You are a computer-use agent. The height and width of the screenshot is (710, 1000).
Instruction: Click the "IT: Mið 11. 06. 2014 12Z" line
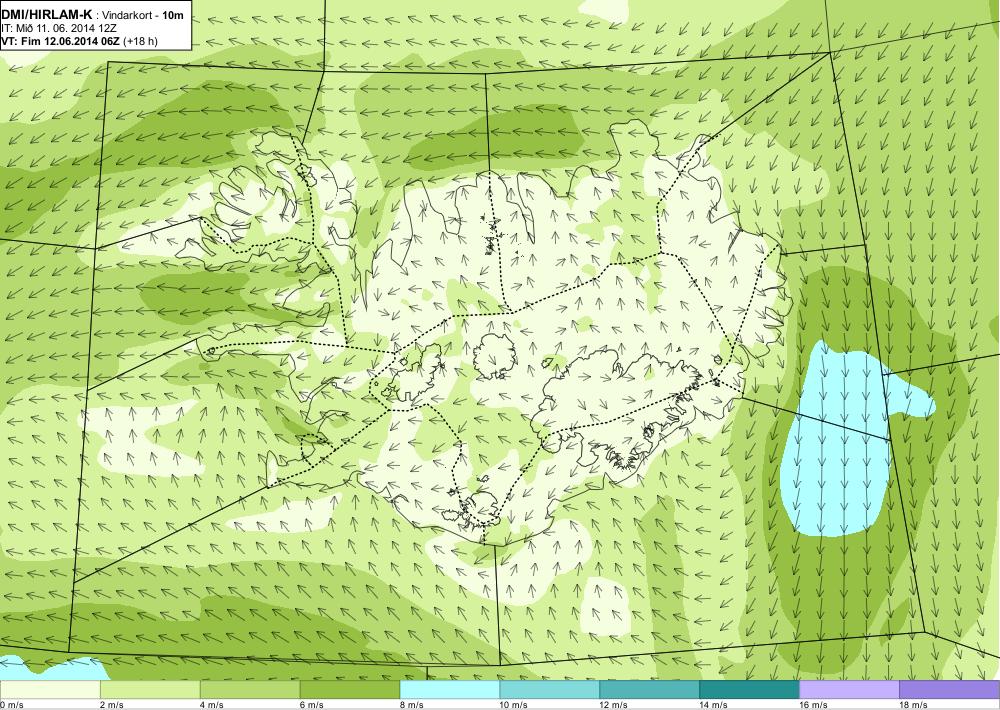coord(59,29)
